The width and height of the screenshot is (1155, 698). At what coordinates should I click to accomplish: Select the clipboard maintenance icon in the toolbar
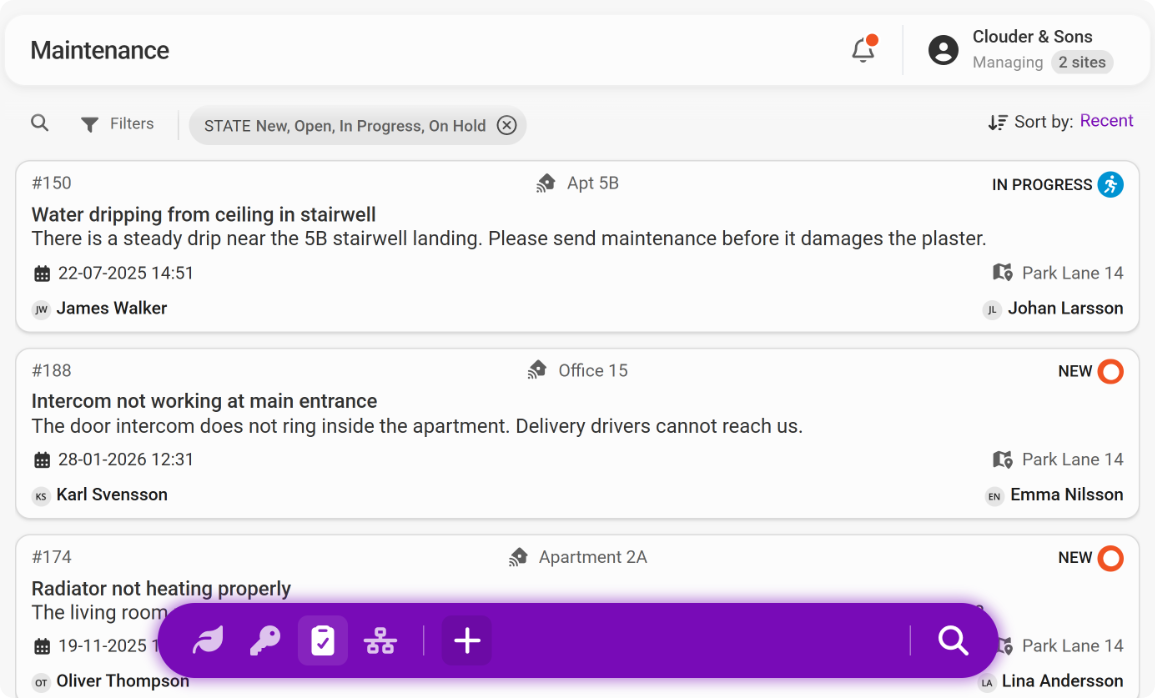323,640
